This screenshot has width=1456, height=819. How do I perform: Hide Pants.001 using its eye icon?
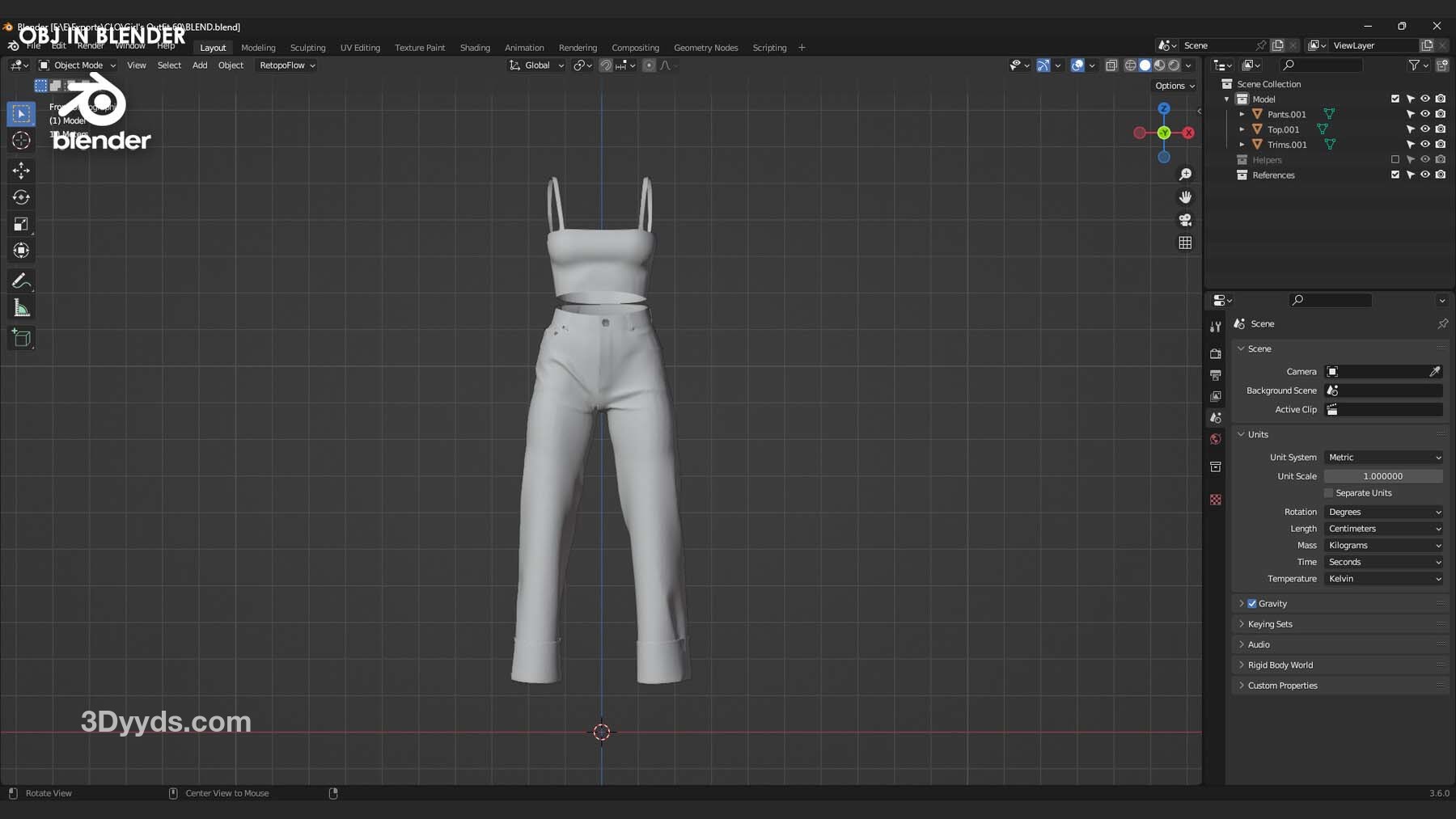point(1425,114)
